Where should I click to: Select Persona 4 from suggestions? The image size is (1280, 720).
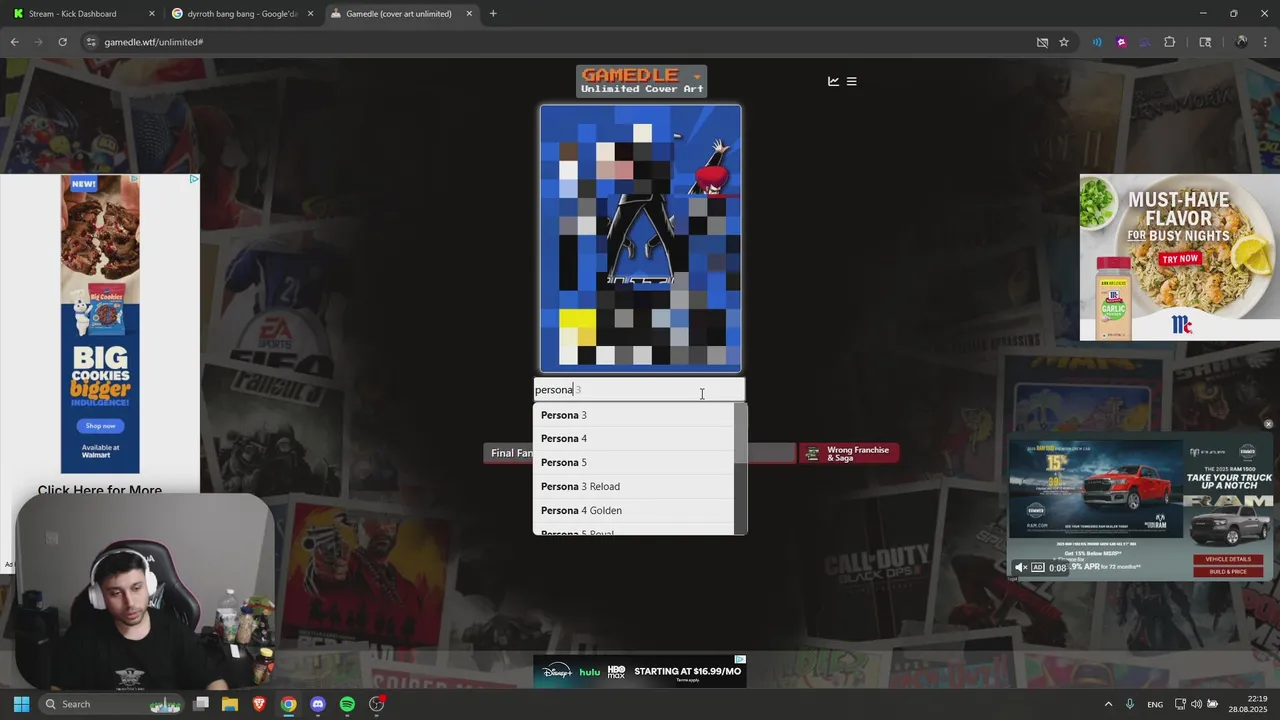634,438
